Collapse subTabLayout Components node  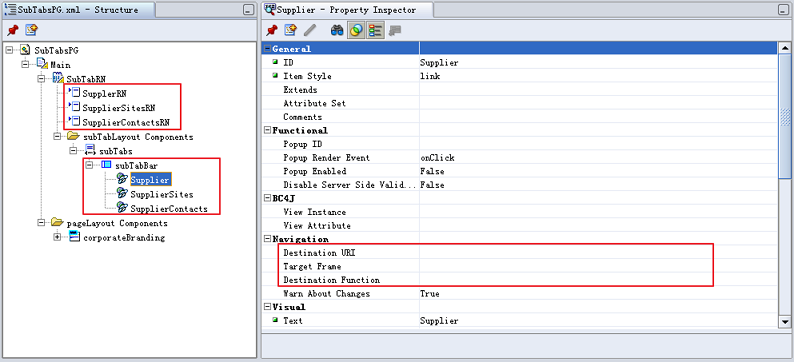pyautogui.click(x=58, y=136)
